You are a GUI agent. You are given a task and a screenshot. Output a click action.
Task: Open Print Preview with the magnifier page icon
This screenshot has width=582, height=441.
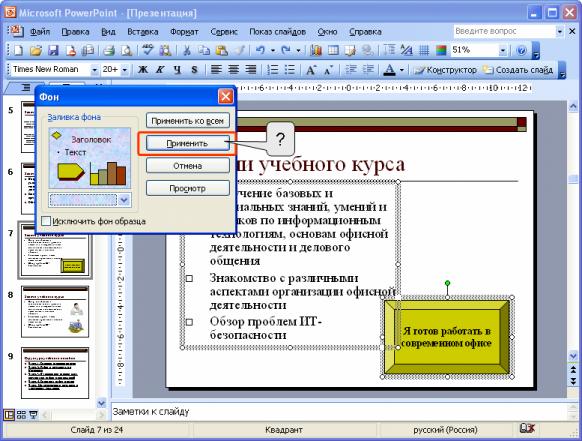[x=127, y=50]
